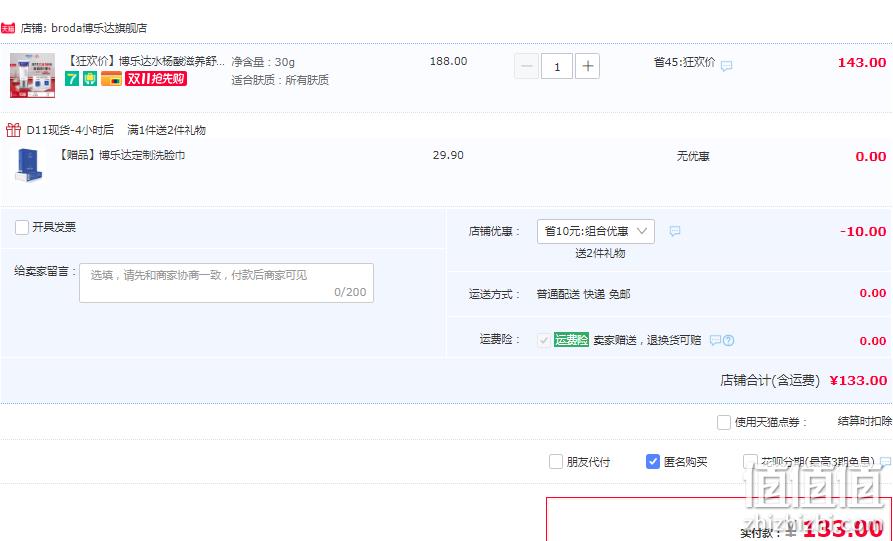Viewport: 893px width, 541px height.
Task: Click the orange credit card badge icon
Action: pos(111,79)
